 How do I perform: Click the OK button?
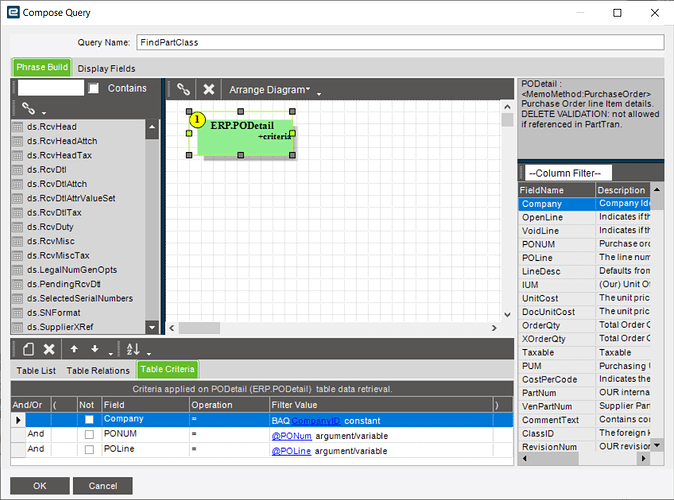point(40,486)
